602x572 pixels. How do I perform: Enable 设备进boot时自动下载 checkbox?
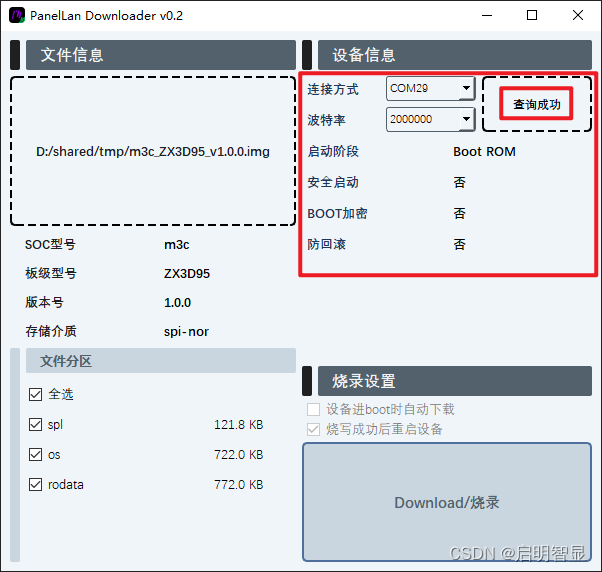(313, 409)
